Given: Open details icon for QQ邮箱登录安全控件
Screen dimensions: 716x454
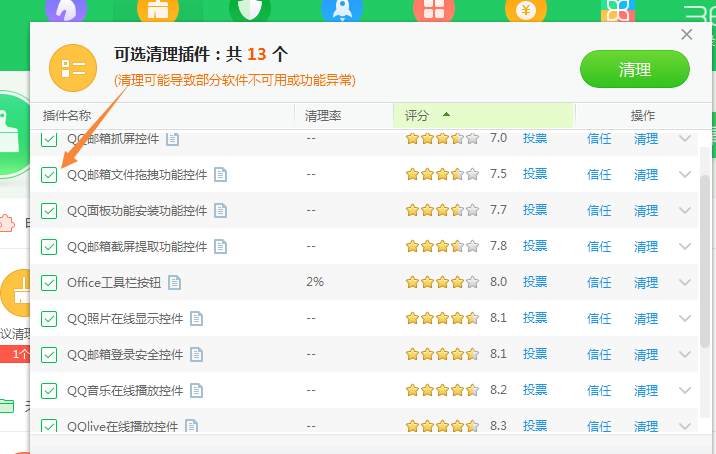Looking at the screenshot, I should (196, 354).
